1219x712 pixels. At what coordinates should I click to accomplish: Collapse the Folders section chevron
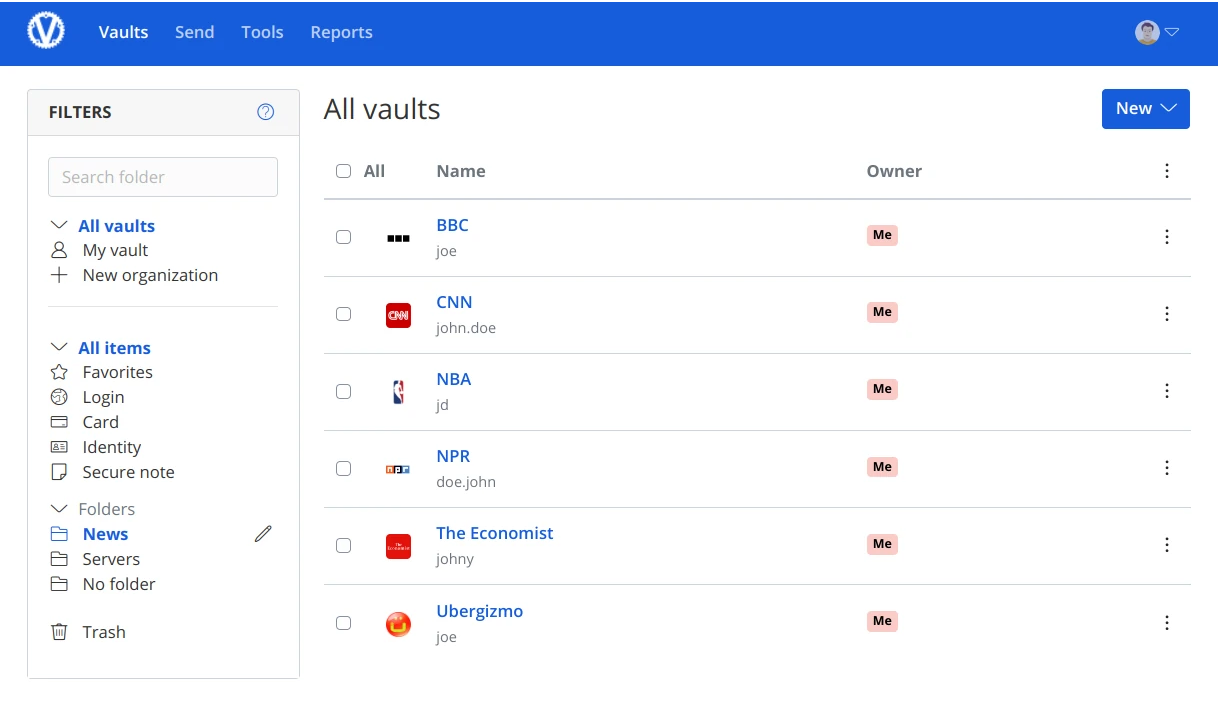click(x=59, y=509)
